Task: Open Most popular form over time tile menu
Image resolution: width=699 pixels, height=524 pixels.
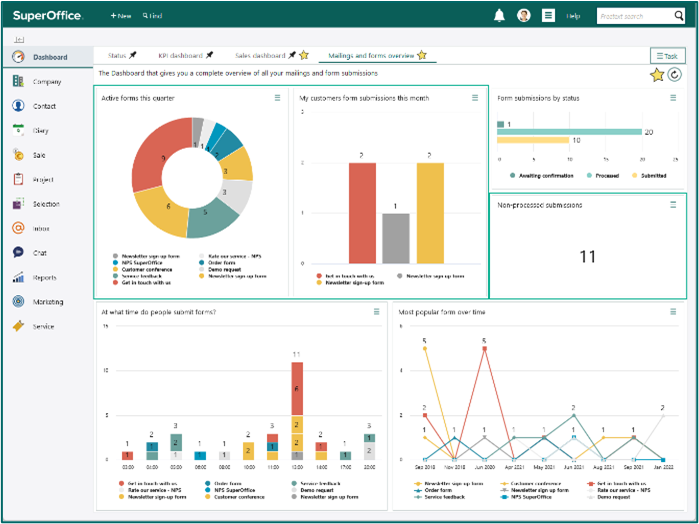Action: pyautogui.click(x=673, y=312)
